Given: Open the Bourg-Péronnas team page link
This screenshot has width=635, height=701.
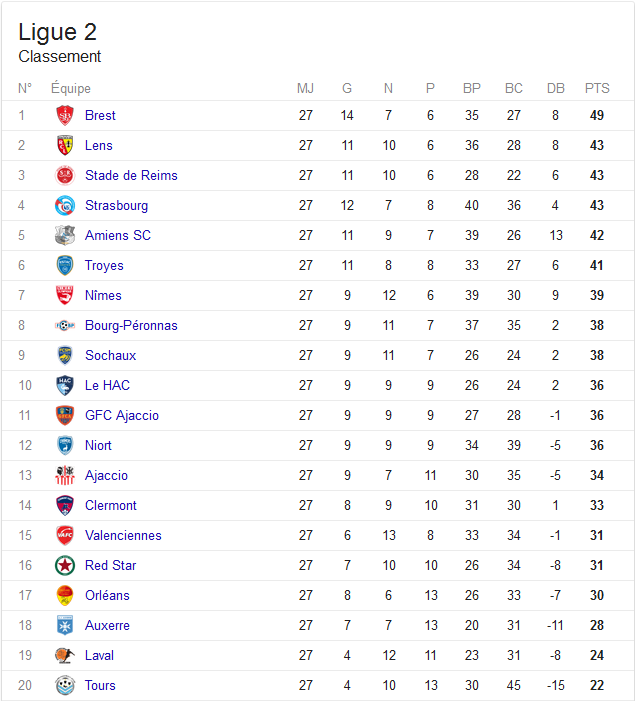Looking at the screenshot, I should tap(131, 325).
